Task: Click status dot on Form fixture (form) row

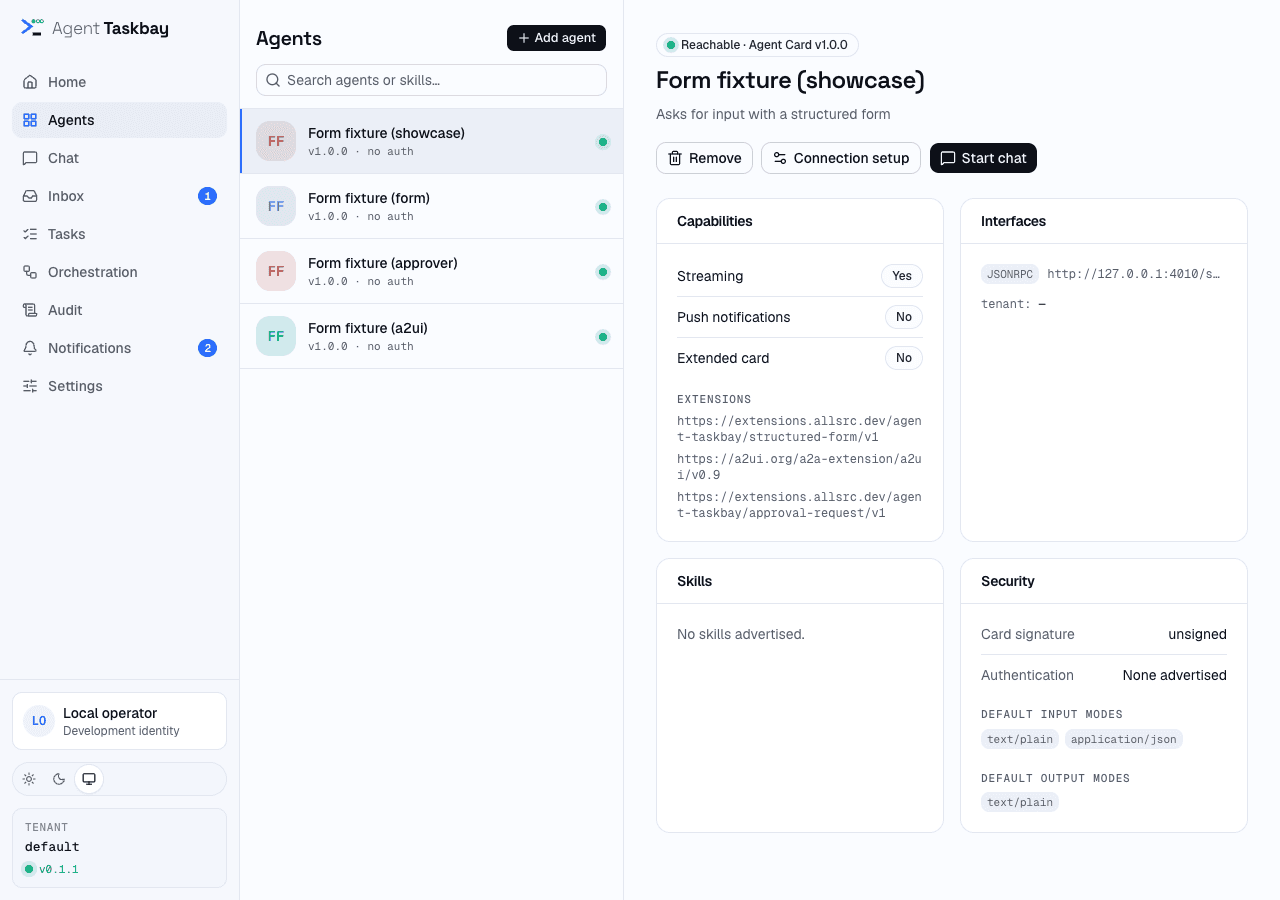Action: point(603,207)
